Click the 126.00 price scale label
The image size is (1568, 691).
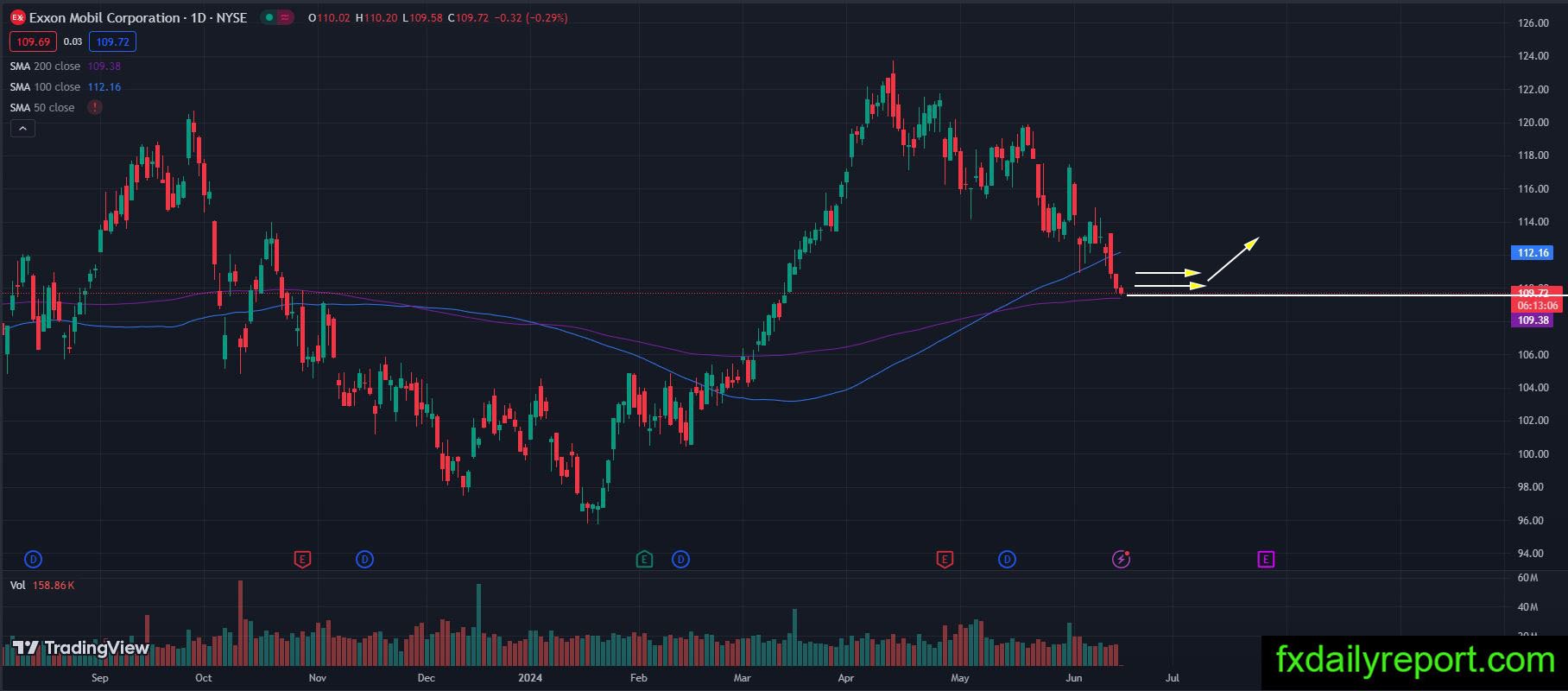coord(1533,23)
